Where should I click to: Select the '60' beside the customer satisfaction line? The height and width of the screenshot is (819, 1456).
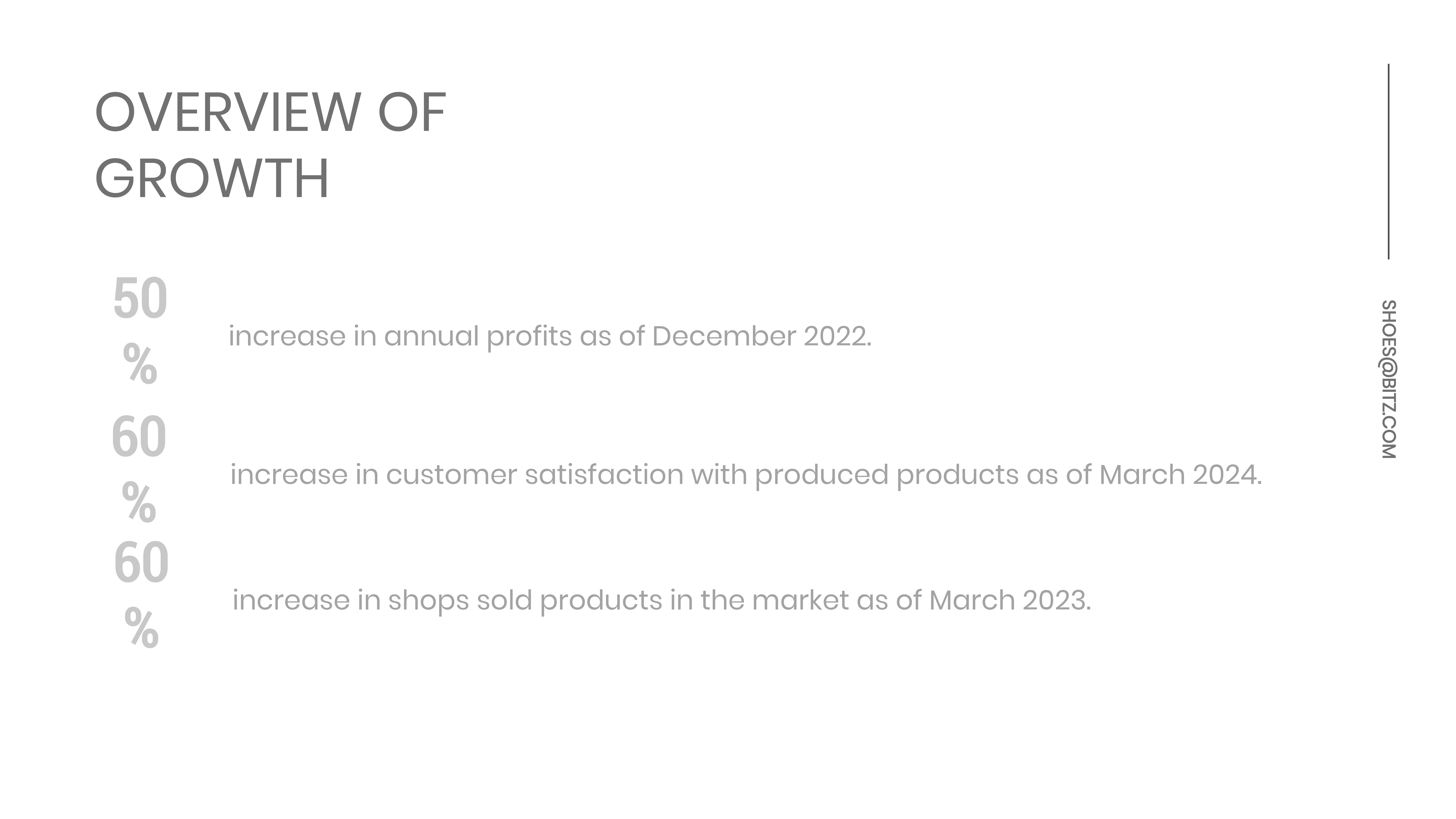tap(139, 437)
